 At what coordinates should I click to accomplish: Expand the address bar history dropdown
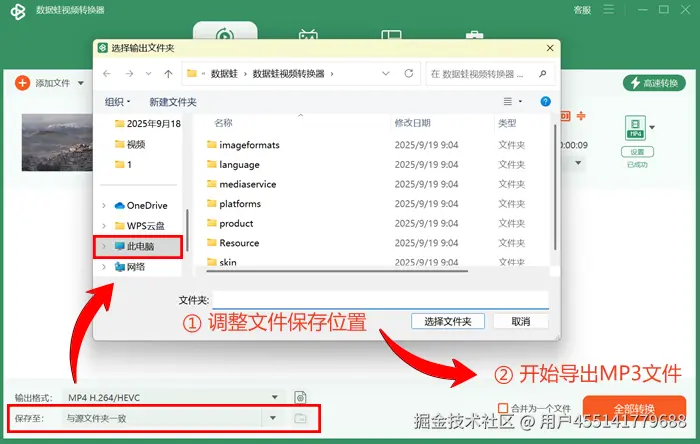tap(386, 74)
